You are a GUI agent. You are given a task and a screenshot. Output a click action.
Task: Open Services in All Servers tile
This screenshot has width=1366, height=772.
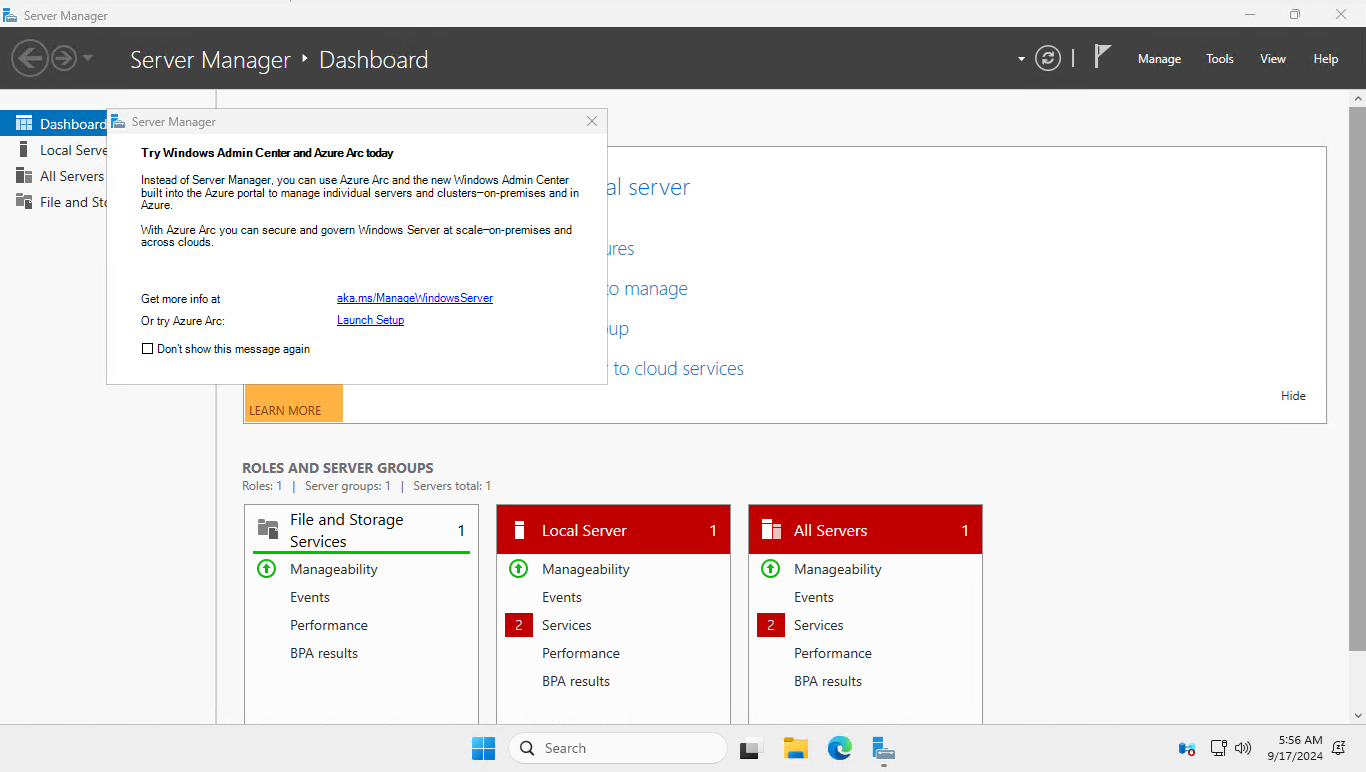point(819,625)
